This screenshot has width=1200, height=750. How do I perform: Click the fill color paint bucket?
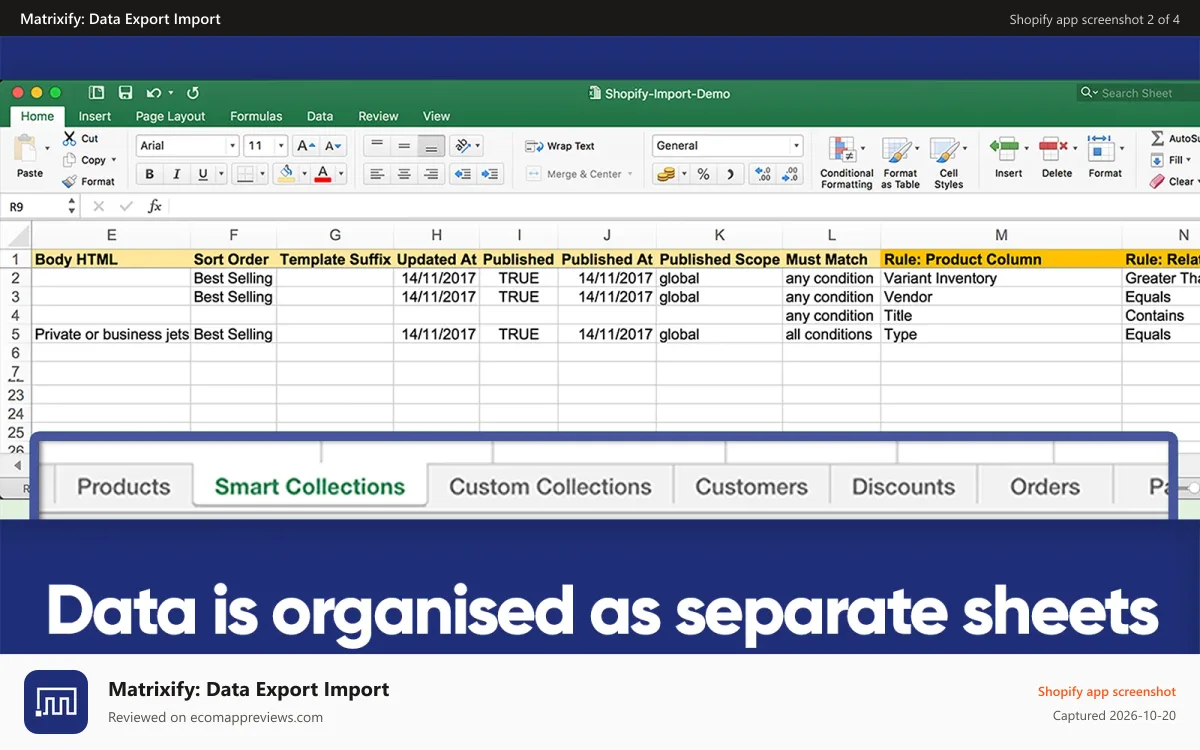[x=286, y=174]
